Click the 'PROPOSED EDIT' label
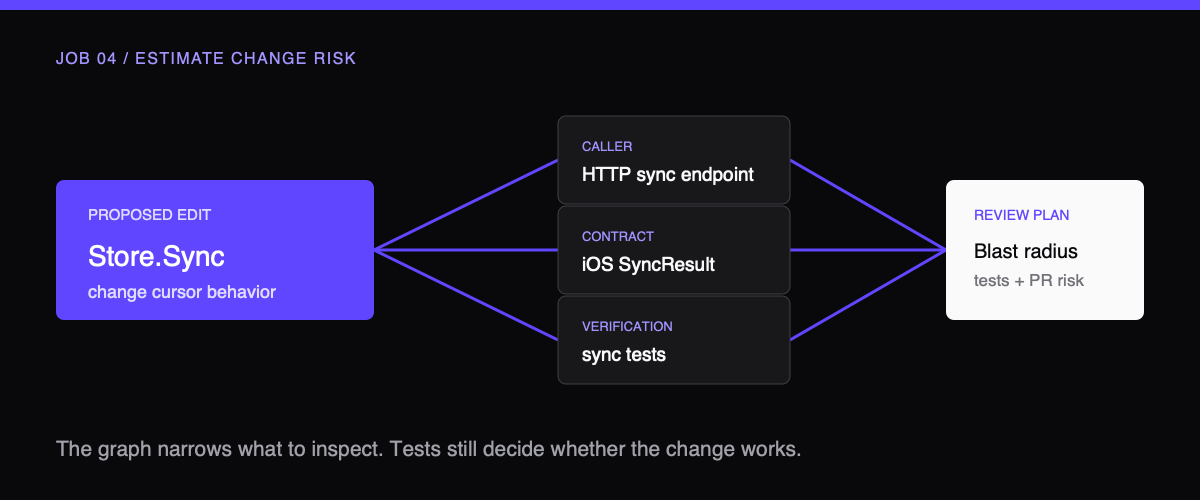Image resolution: width=1200 pixels, height=500 pixels. pyautogui.click(x=149, y=215)
